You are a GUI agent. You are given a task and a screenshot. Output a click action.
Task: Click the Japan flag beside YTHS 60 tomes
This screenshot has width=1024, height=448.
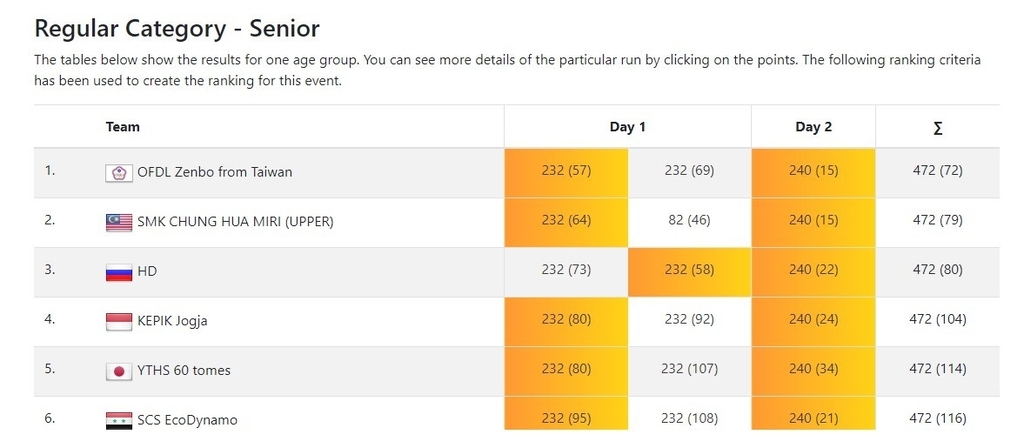click(x=118, y=371)
